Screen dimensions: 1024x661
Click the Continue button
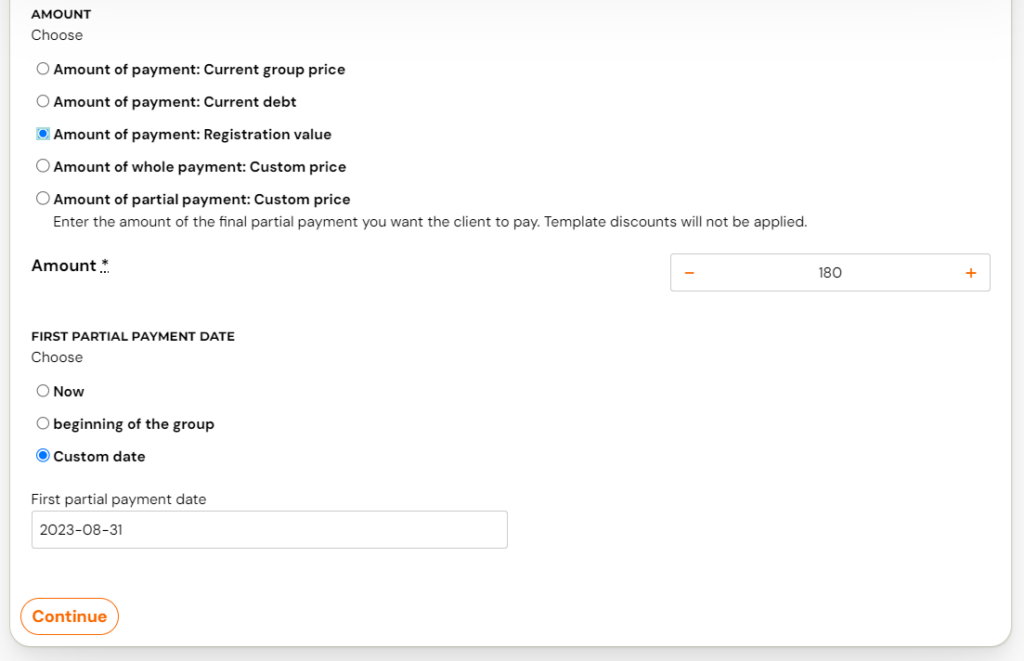pos(69,617)
